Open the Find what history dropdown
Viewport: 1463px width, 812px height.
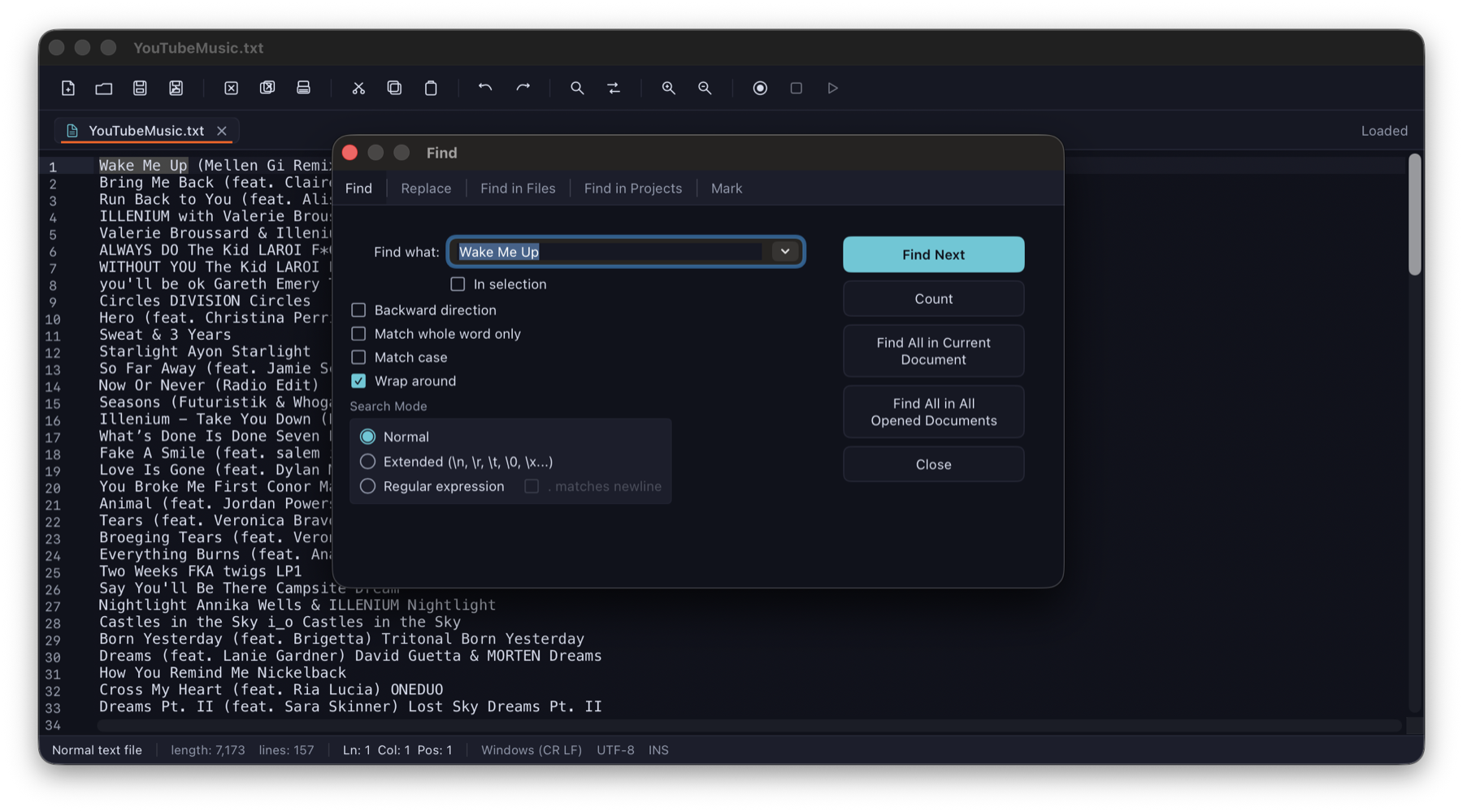pos(784,252)
